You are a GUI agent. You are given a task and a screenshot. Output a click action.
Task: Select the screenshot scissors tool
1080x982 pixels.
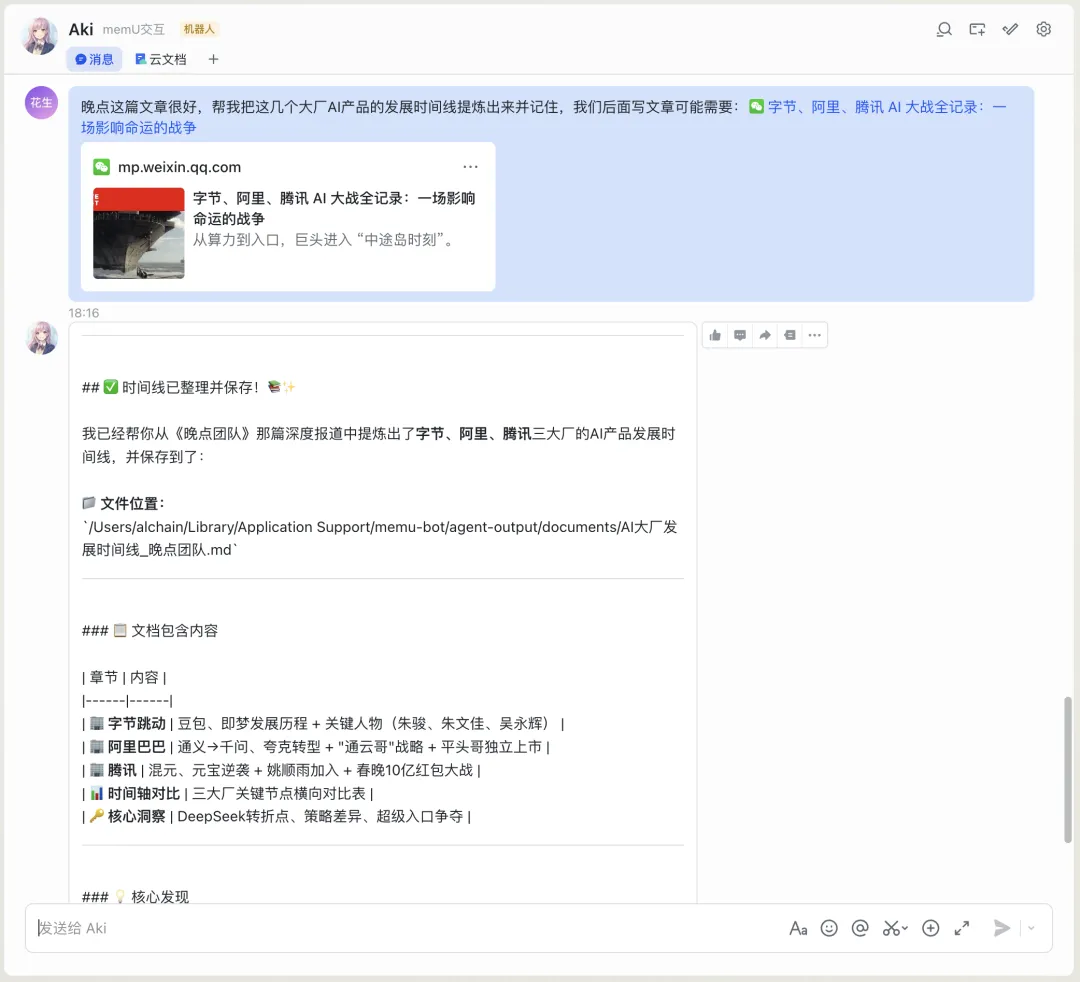coord(891,928)
